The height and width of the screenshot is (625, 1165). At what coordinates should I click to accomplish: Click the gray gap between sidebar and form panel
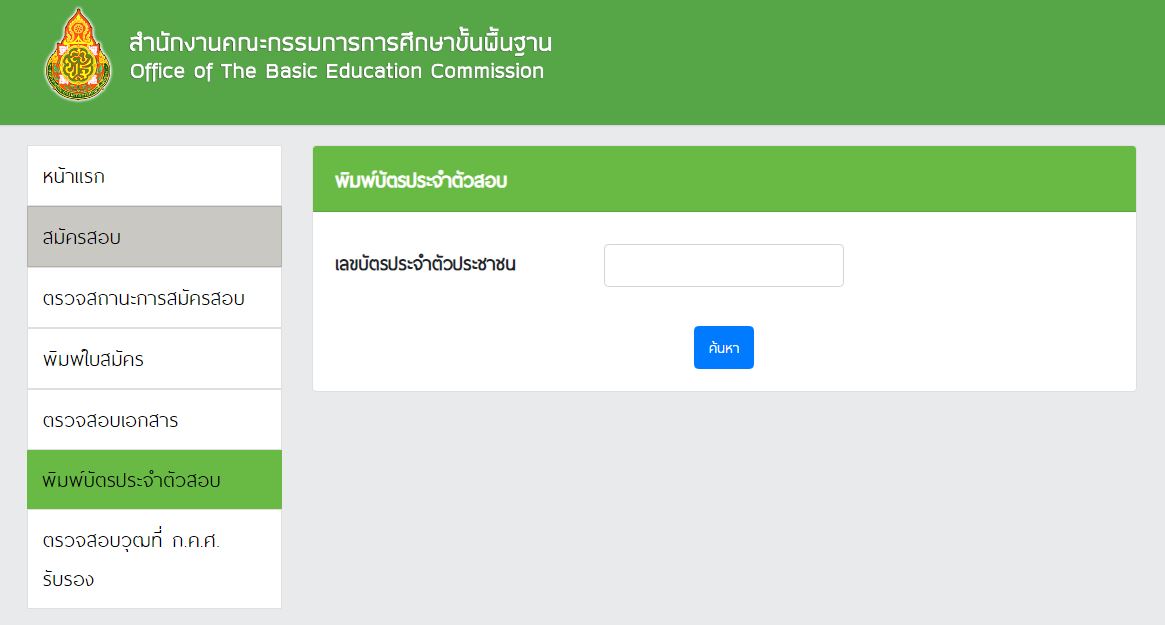click(297, 372)
